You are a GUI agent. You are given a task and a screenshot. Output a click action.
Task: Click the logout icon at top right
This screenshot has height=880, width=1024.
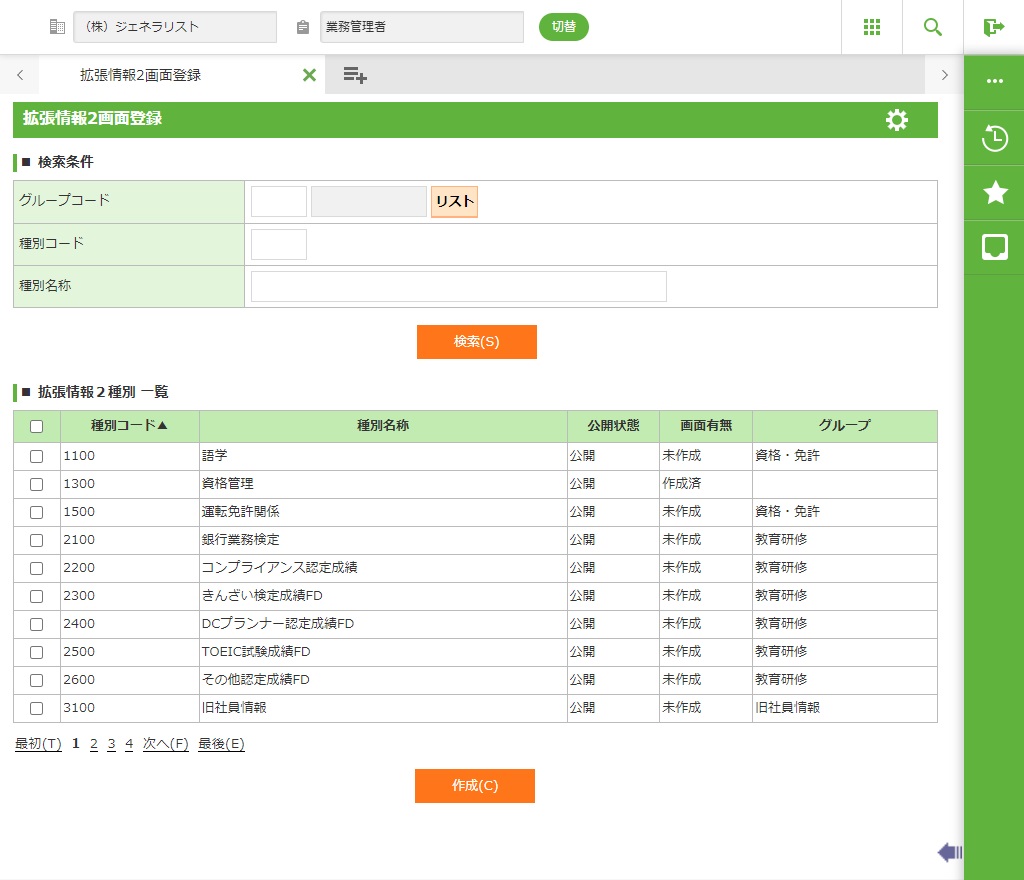[993, 27]
